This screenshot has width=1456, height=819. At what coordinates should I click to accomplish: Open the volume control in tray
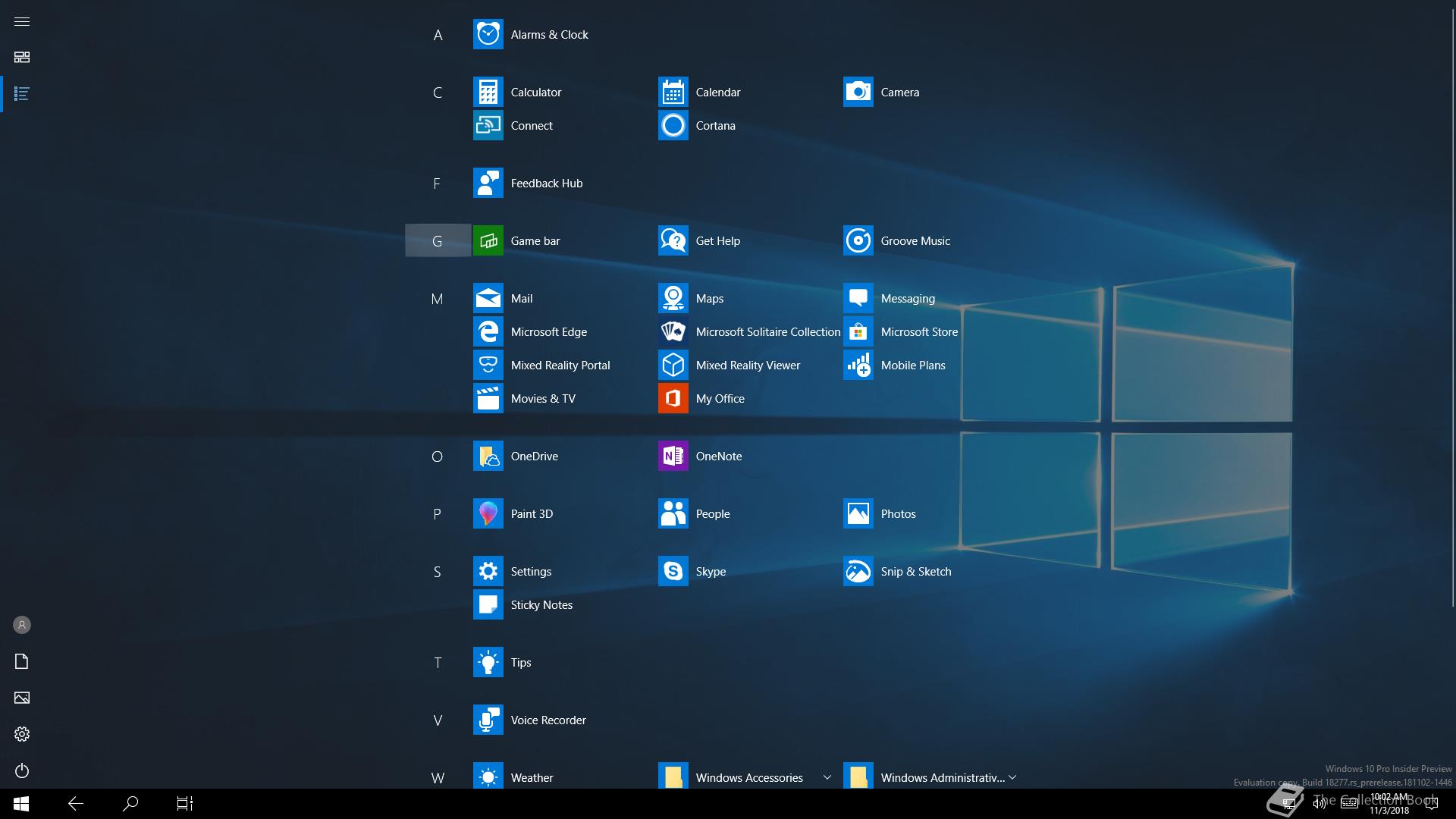pyautogui.click(x=1319, y=804)
